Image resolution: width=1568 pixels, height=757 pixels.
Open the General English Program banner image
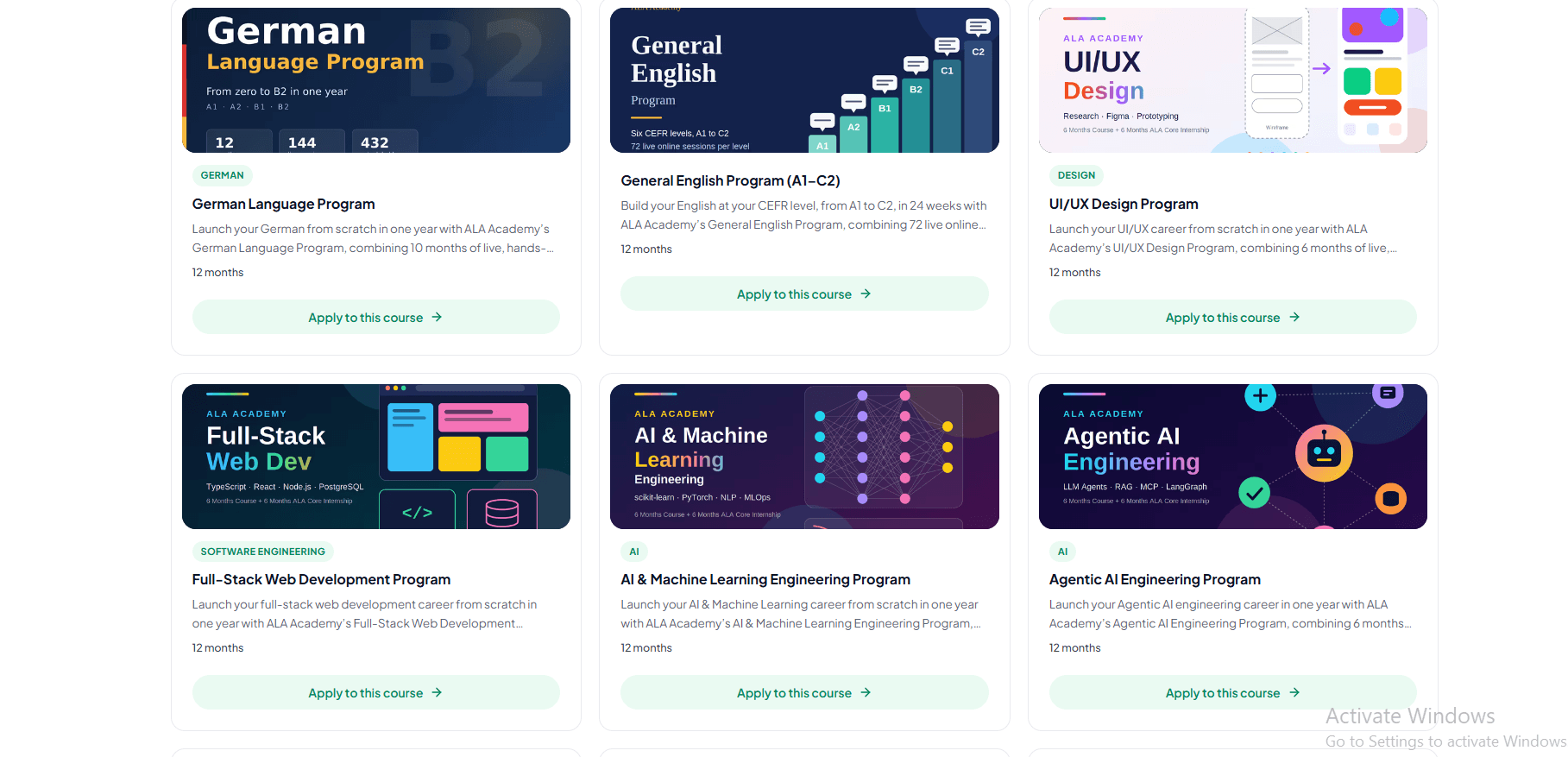point(804,80)
